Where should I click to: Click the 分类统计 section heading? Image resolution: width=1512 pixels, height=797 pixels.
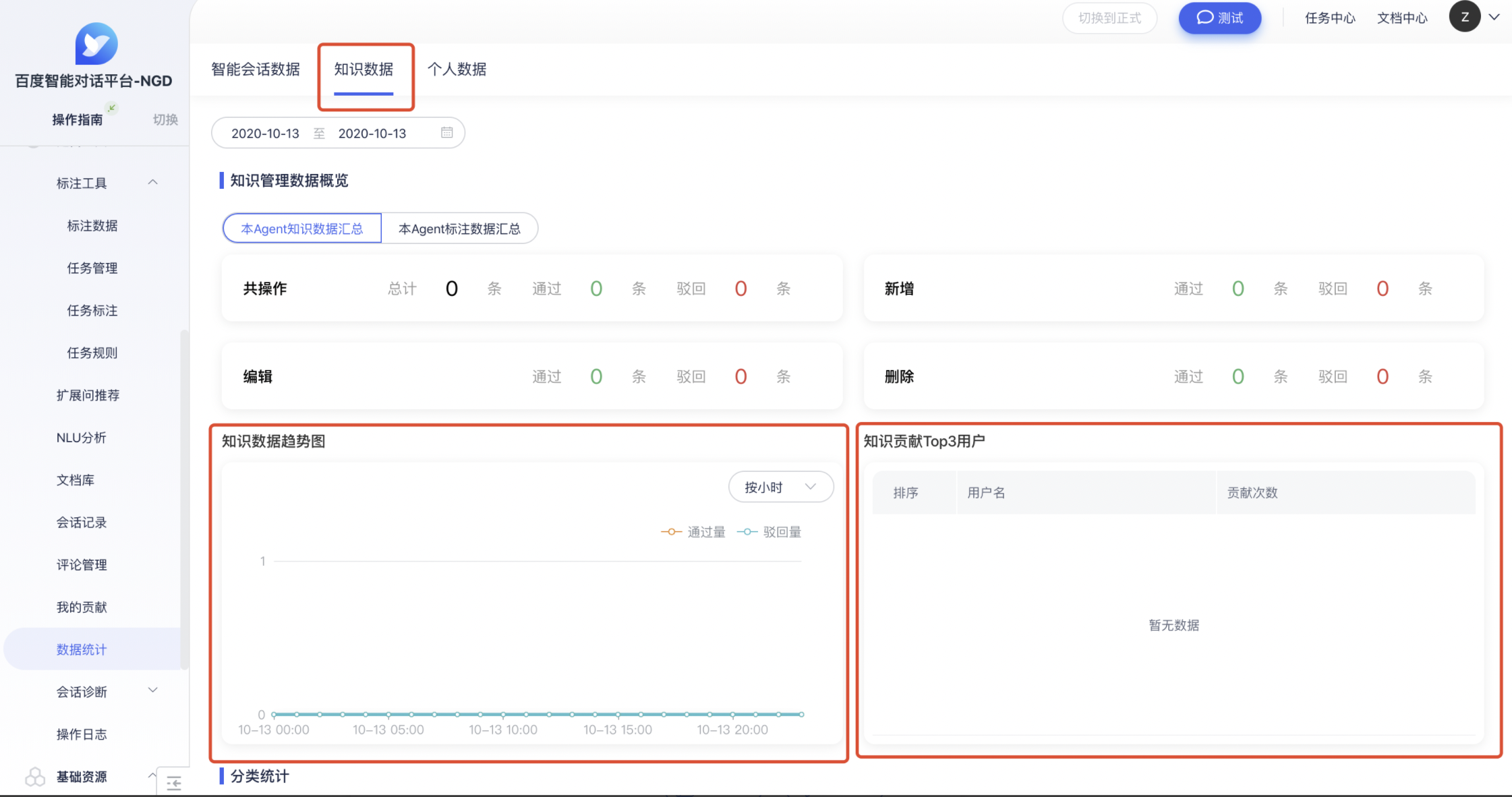tap(260, 777)
